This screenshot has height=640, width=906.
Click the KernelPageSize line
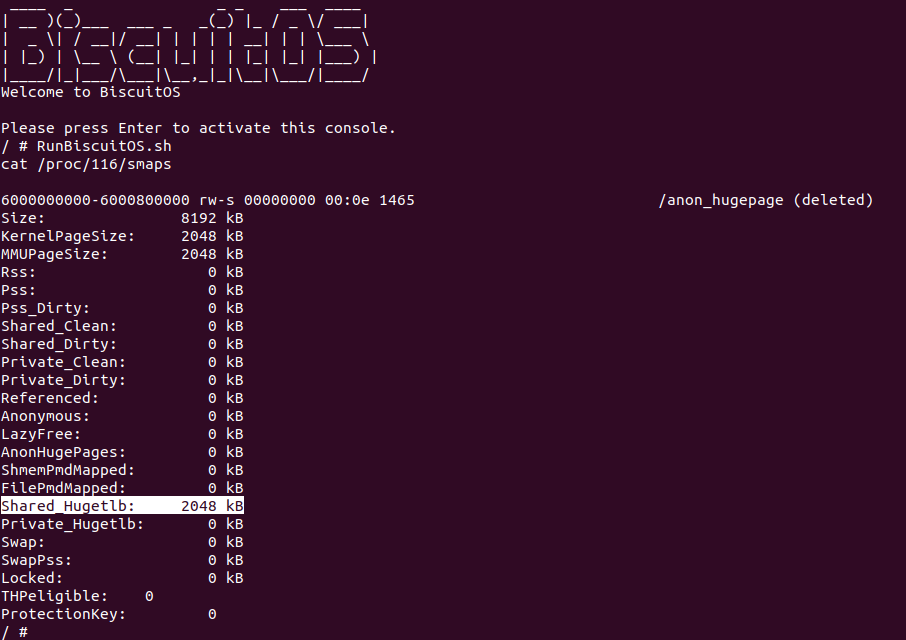pyautogui.click(x=122, y=236)
